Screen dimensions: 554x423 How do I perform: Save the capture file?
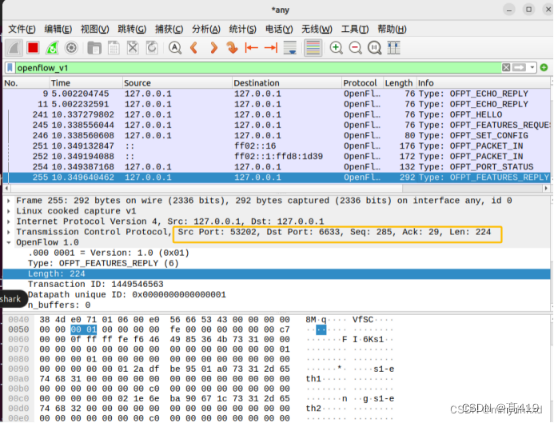click(x=113, y=48)
